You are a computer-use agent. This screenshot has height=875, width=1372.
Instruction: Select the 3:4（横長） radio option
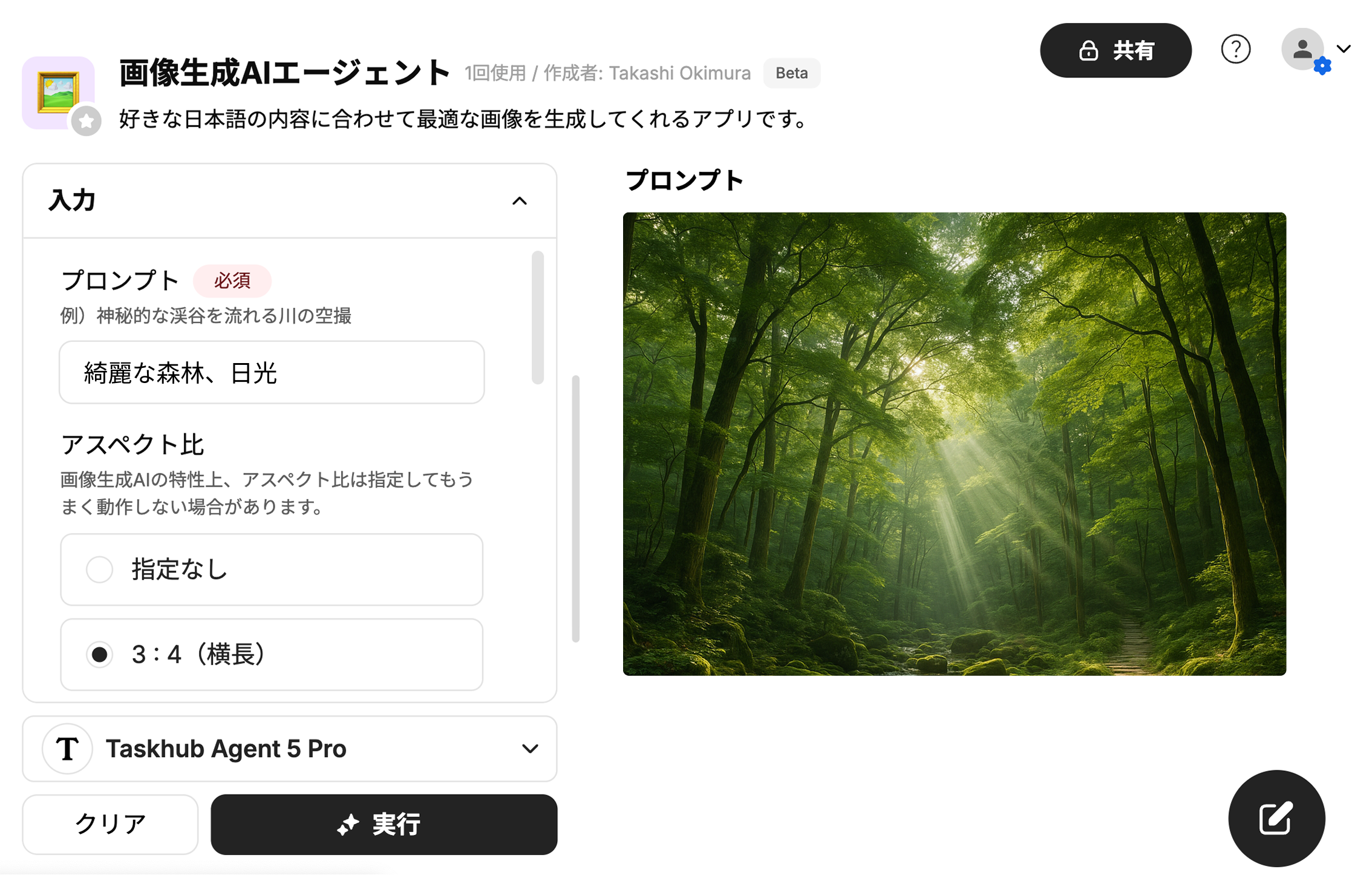pyautogui.click(x=272, y=654)
